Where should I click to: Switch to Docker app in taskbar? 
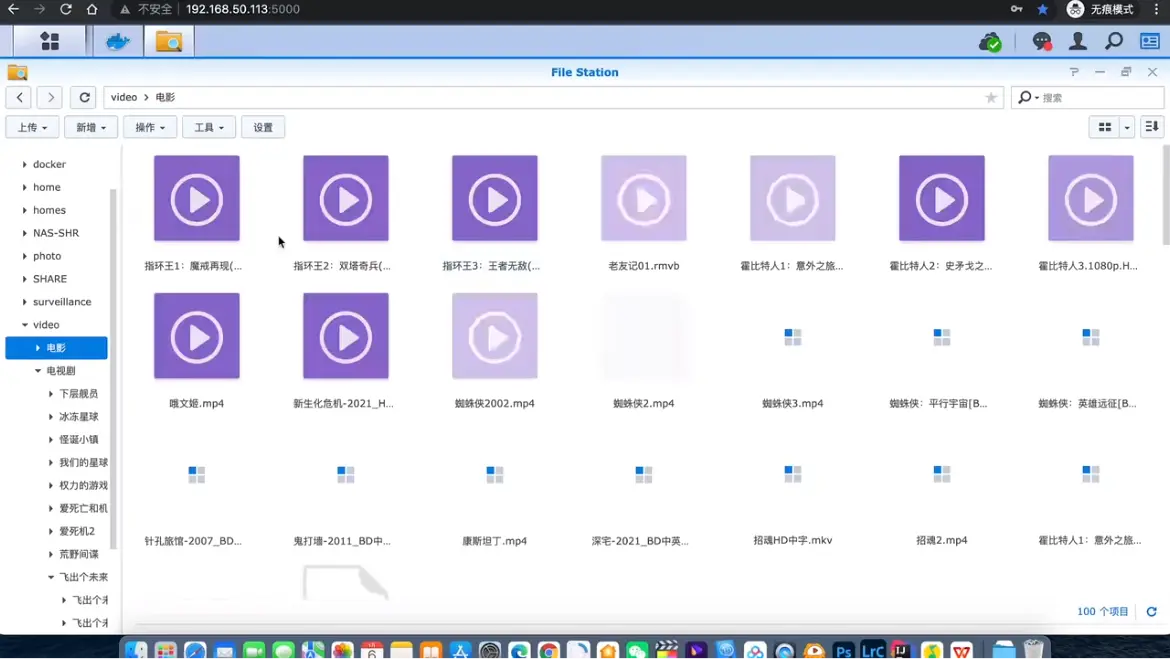pos(118,41)
